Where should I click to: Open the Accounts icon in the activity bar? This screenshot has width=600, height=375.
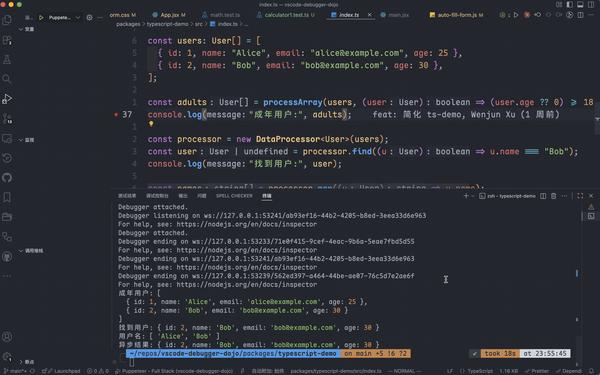(x=7, y=336)
